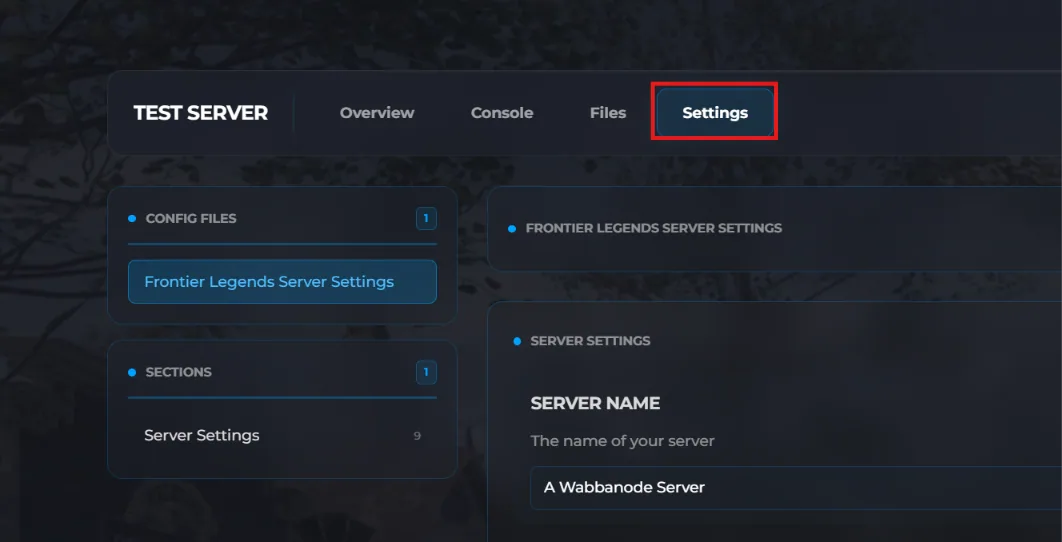Click the number 9 beside Server Settings
The width and height of the screenshot is (1062, 542).
(417, 436)
